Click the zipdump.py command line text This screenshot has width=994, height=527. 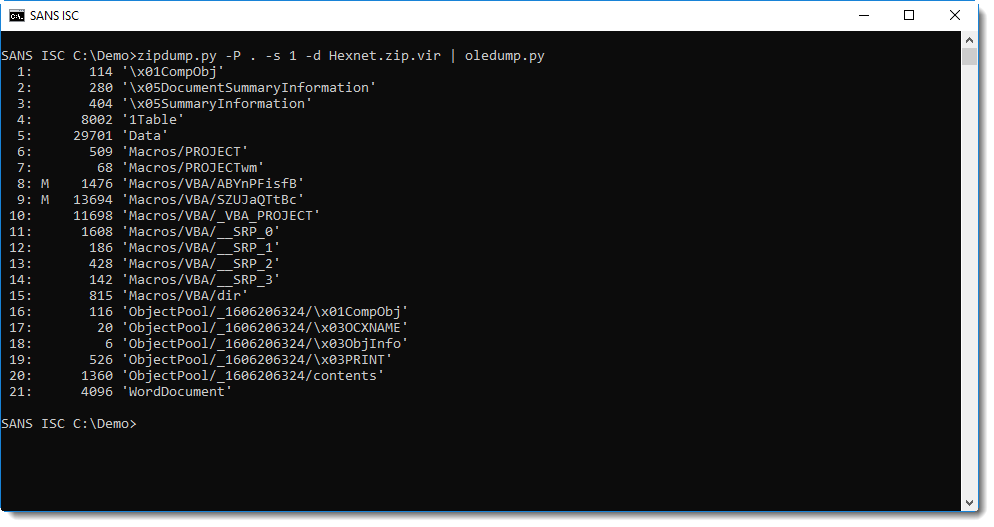(x=341, y=56)
